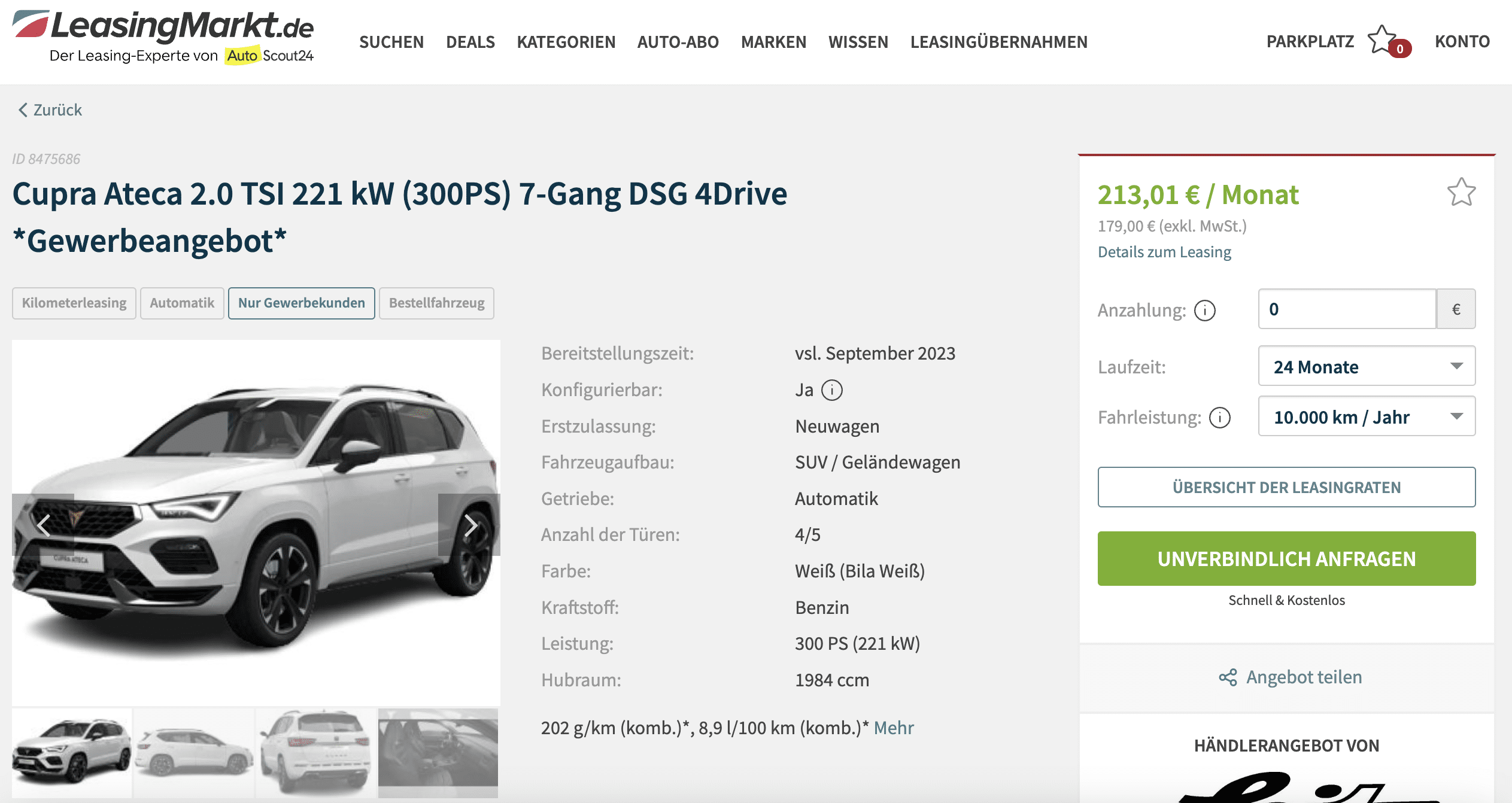This screenshot has width=1512, height=803.
Task: Click the ID 8475686 text
Action: (46, 159)
